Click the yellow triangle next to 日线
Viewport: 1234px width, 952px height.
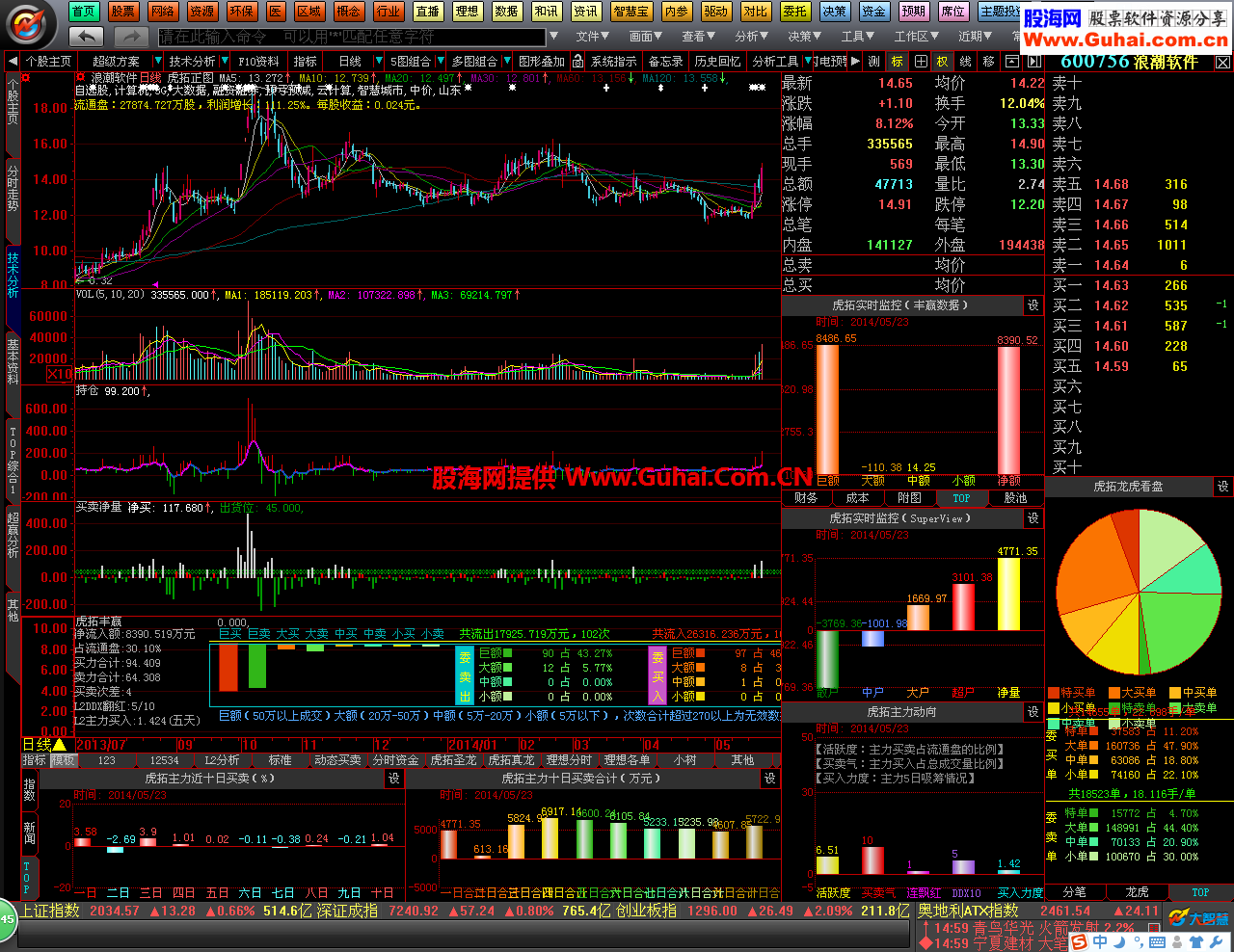pos(60,745)
